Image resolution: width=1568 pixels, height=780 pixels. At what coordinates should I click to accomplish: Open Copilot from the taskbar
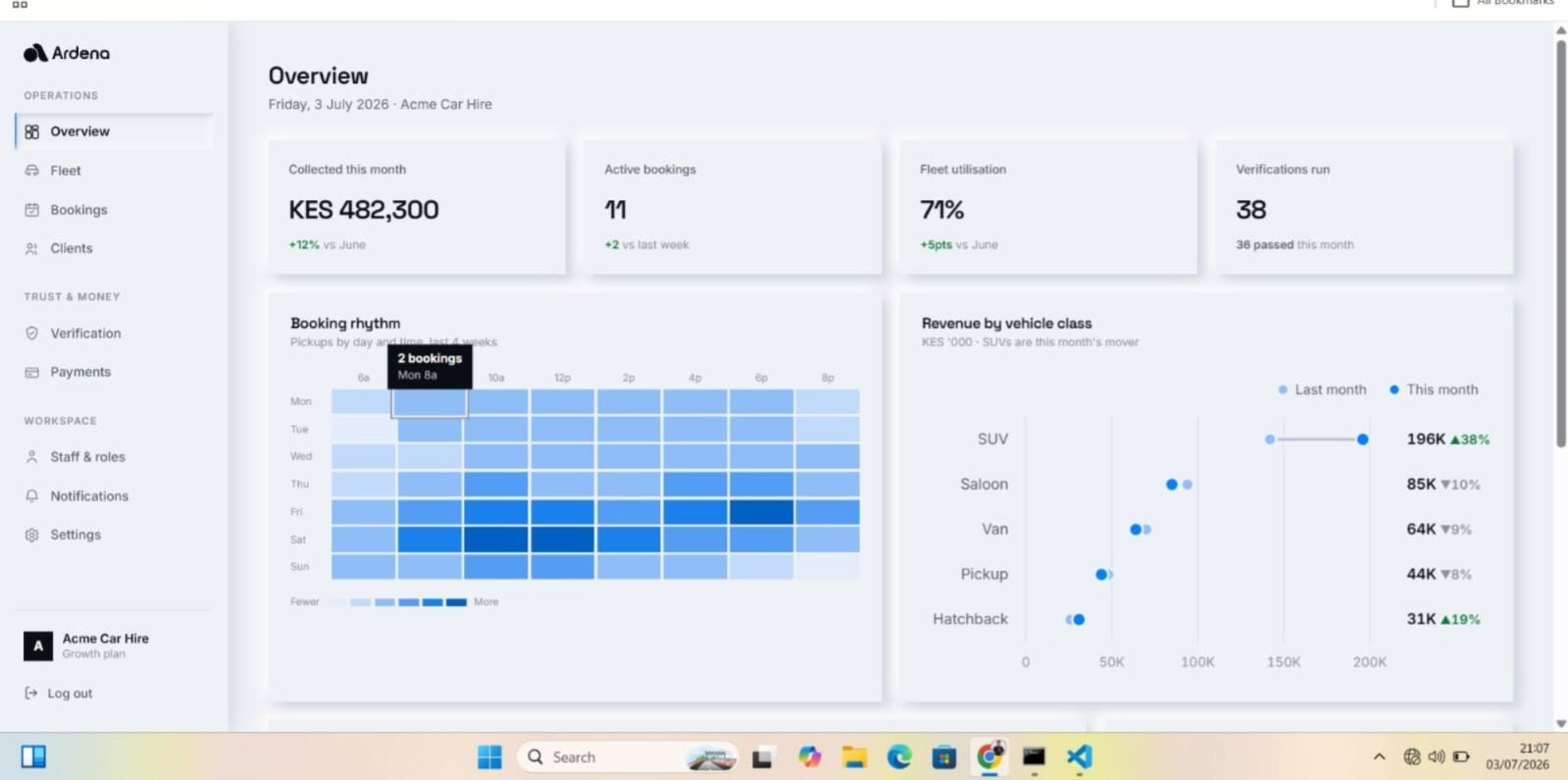tap(809, 757)
